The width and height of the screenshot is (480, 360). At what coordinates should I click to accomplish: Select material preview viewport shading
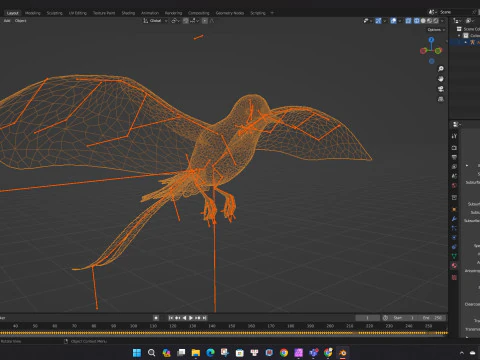click(429, 21)
